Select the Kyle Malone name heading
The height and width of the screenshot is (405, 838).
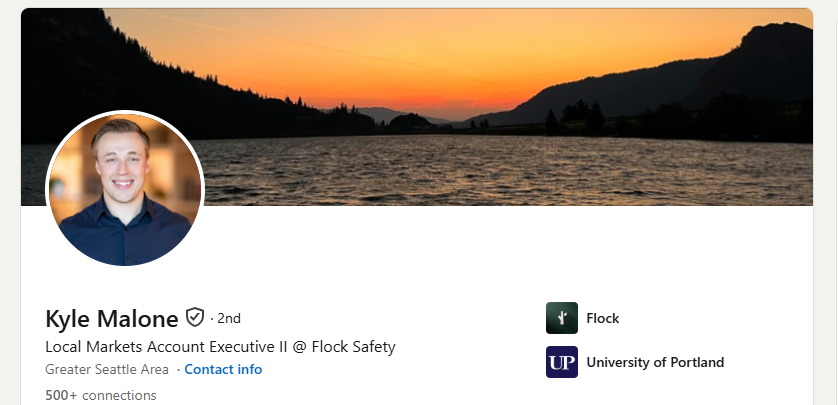point(112,319)
